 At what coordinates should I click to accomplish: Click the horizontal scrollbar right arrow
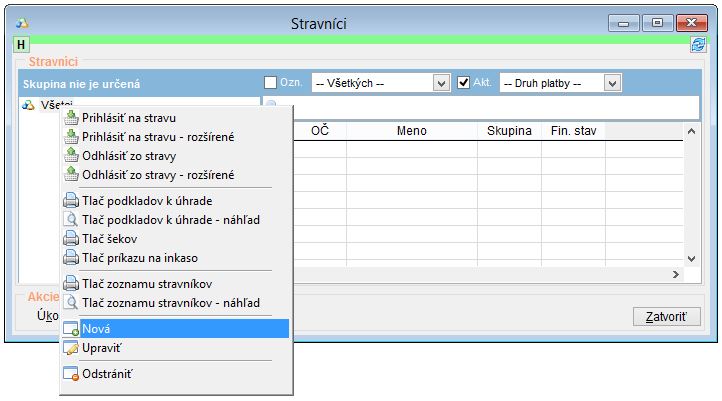coord(675,274)
